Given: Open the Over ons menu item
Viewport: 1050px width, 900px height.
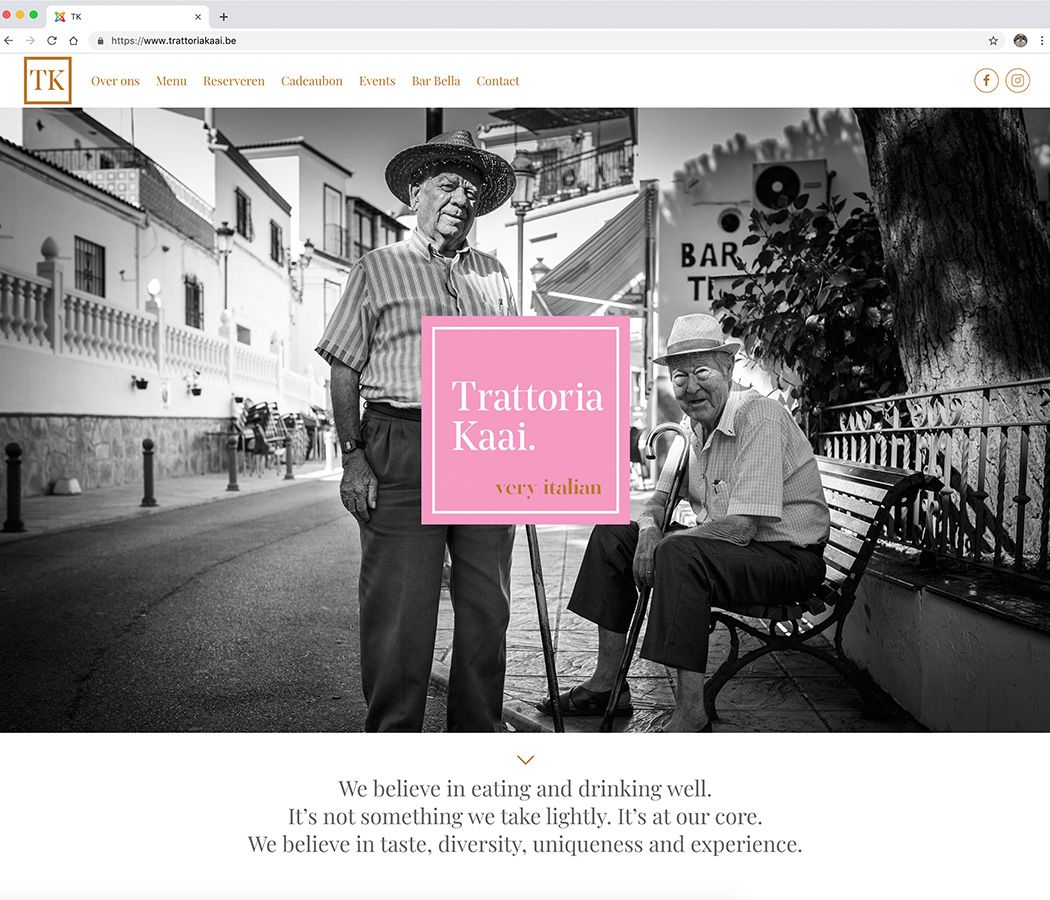Looking at the screenshot, I should (x=115, y=81).
